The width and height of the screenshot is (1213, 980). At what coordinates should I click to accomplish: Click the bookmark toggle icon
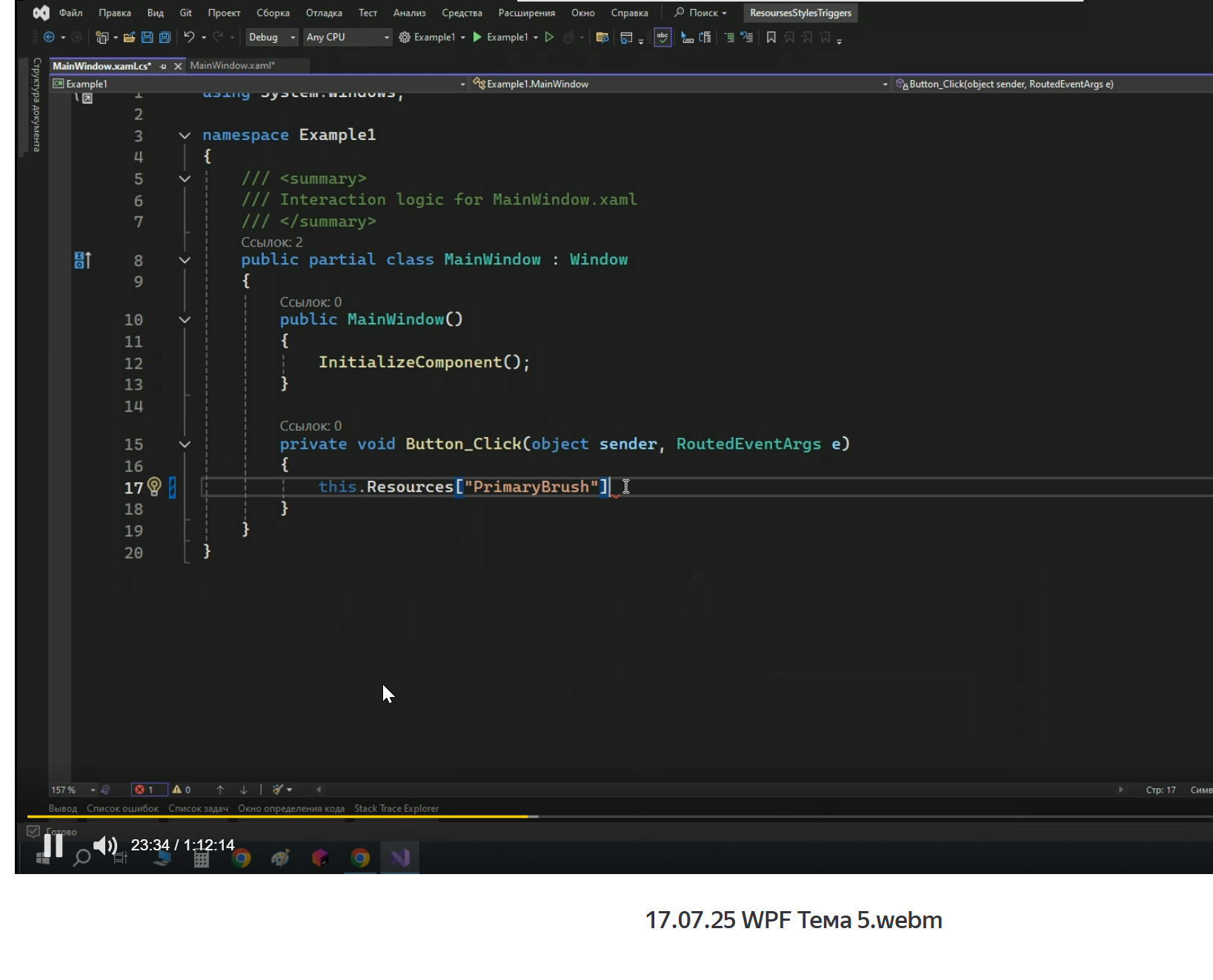pyautogui.click(x=771, y=37)
